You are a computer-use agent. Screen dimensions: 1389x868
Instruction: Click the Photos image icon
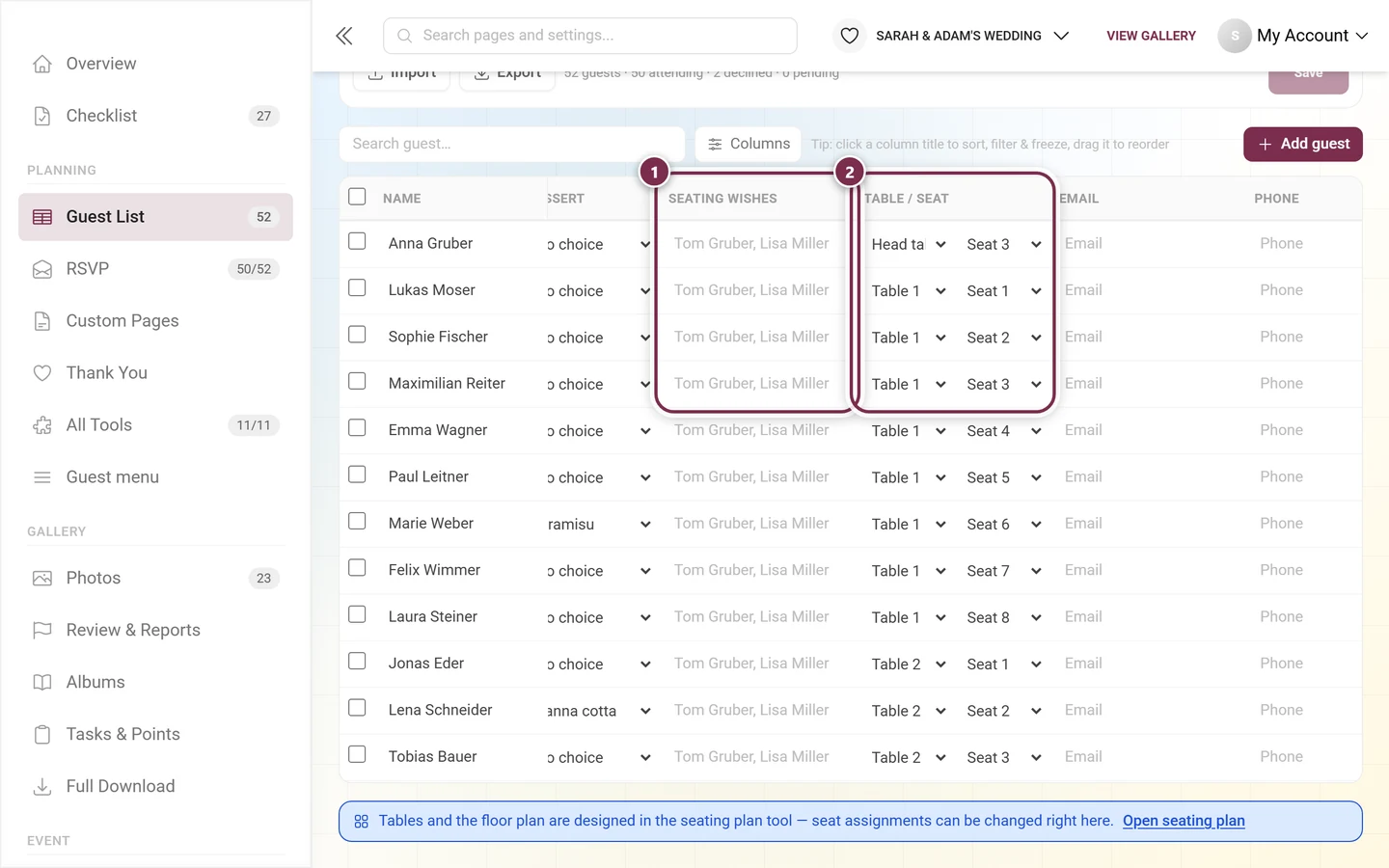click(42, 579)
